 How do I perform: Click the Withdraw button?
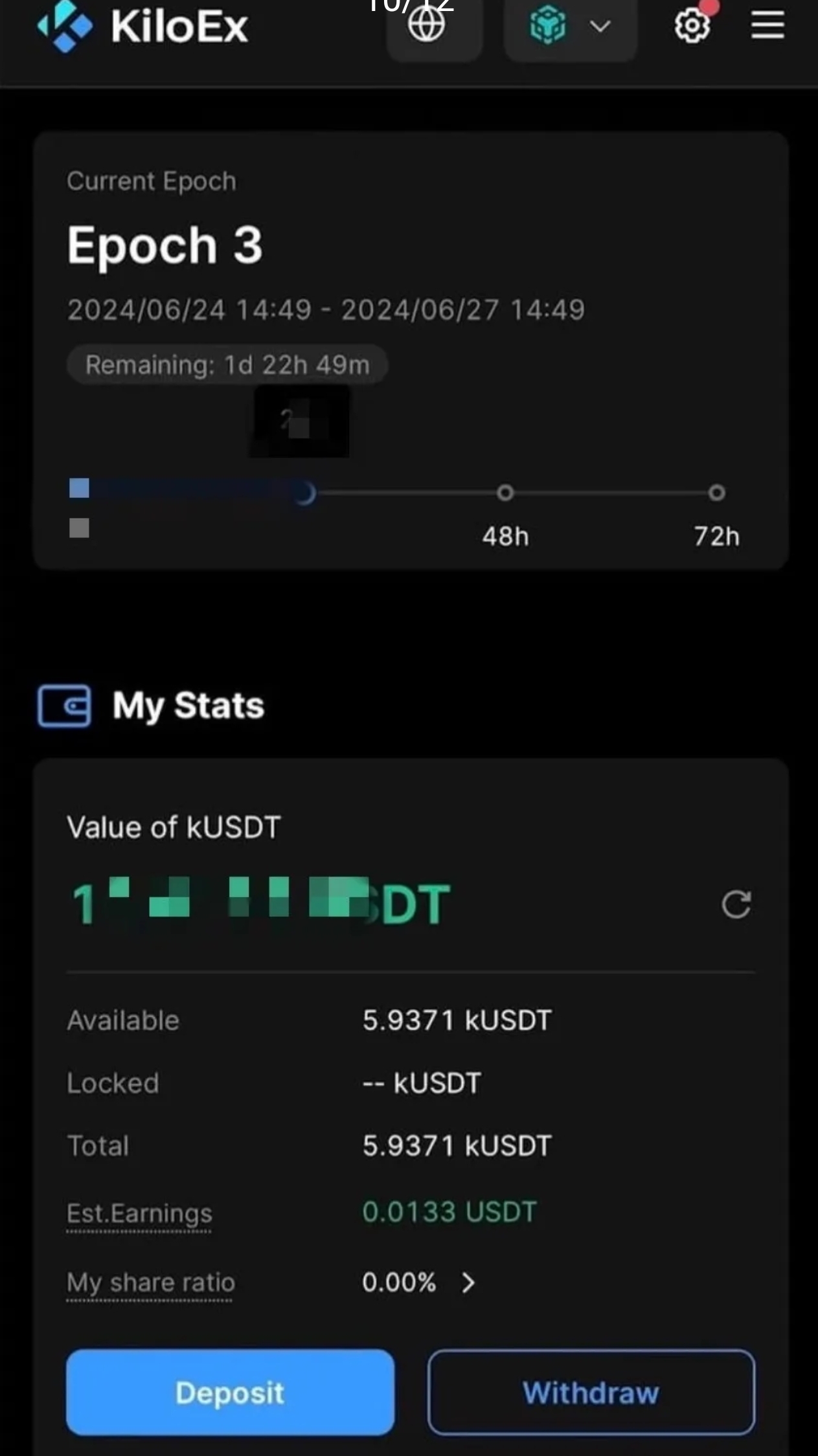[591, 1392]
